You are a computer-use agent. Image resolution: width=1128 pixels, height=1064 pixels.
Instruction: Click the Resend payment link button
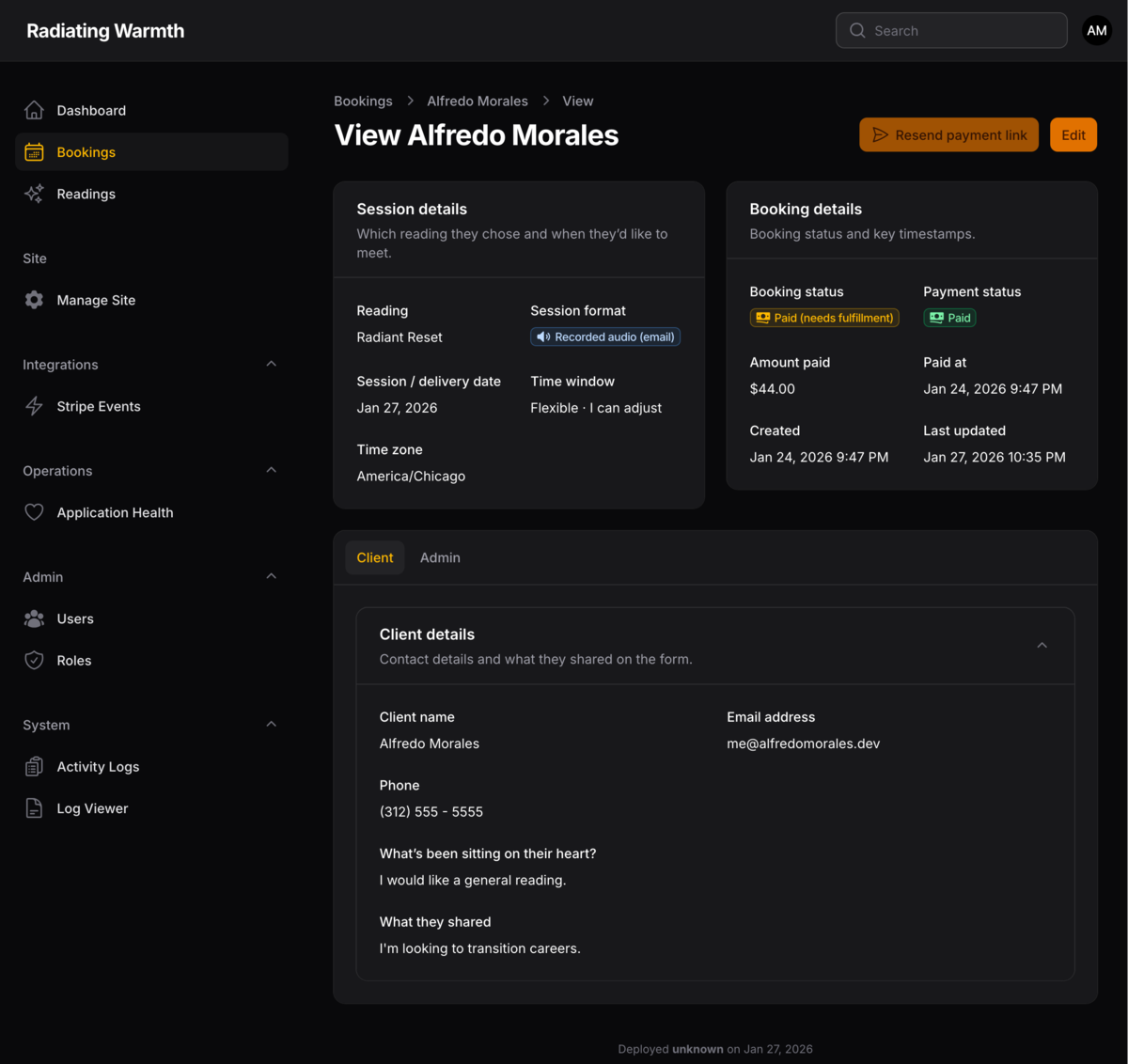[948, 134]
